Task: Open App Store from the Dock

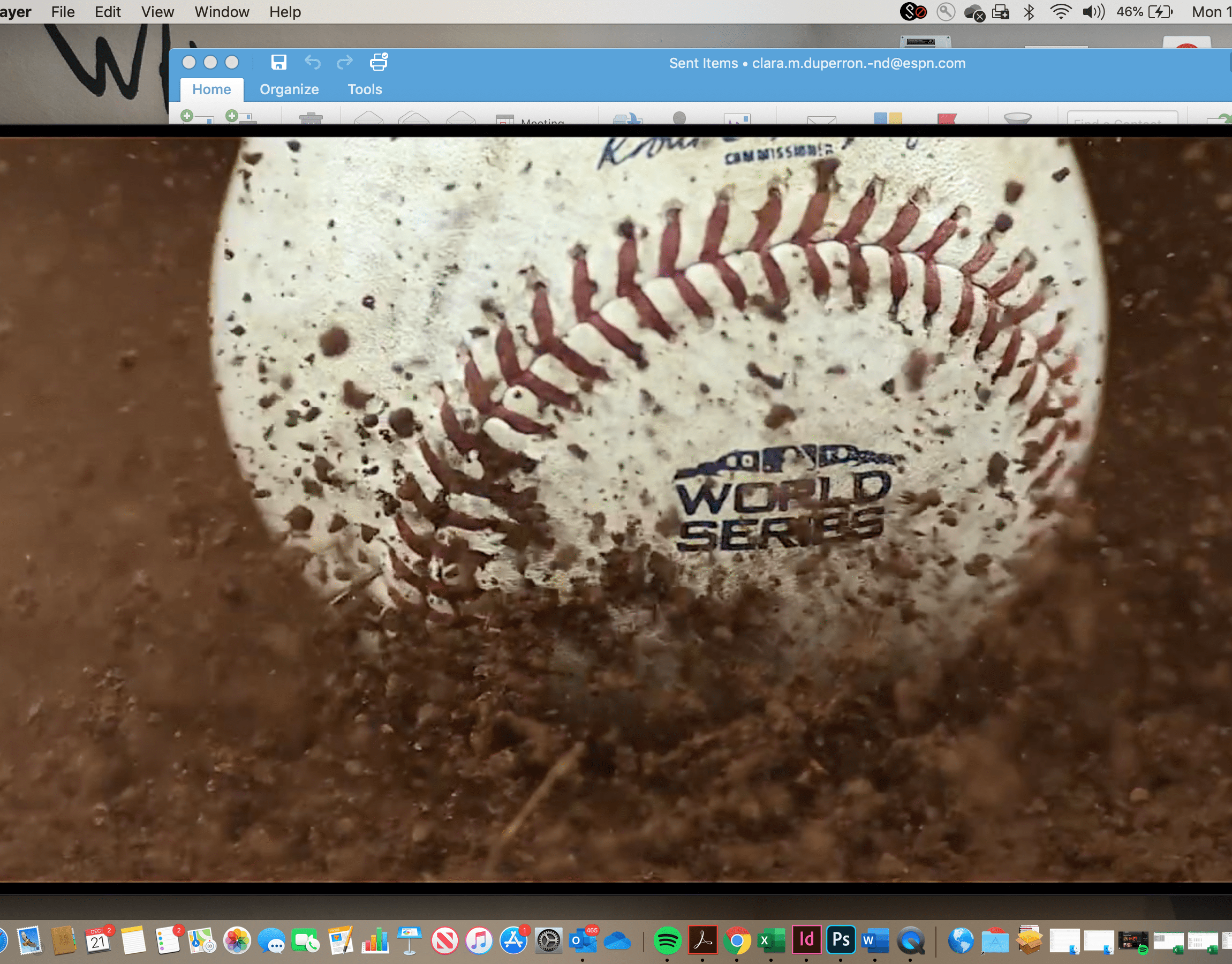Action: click(514, 941)
